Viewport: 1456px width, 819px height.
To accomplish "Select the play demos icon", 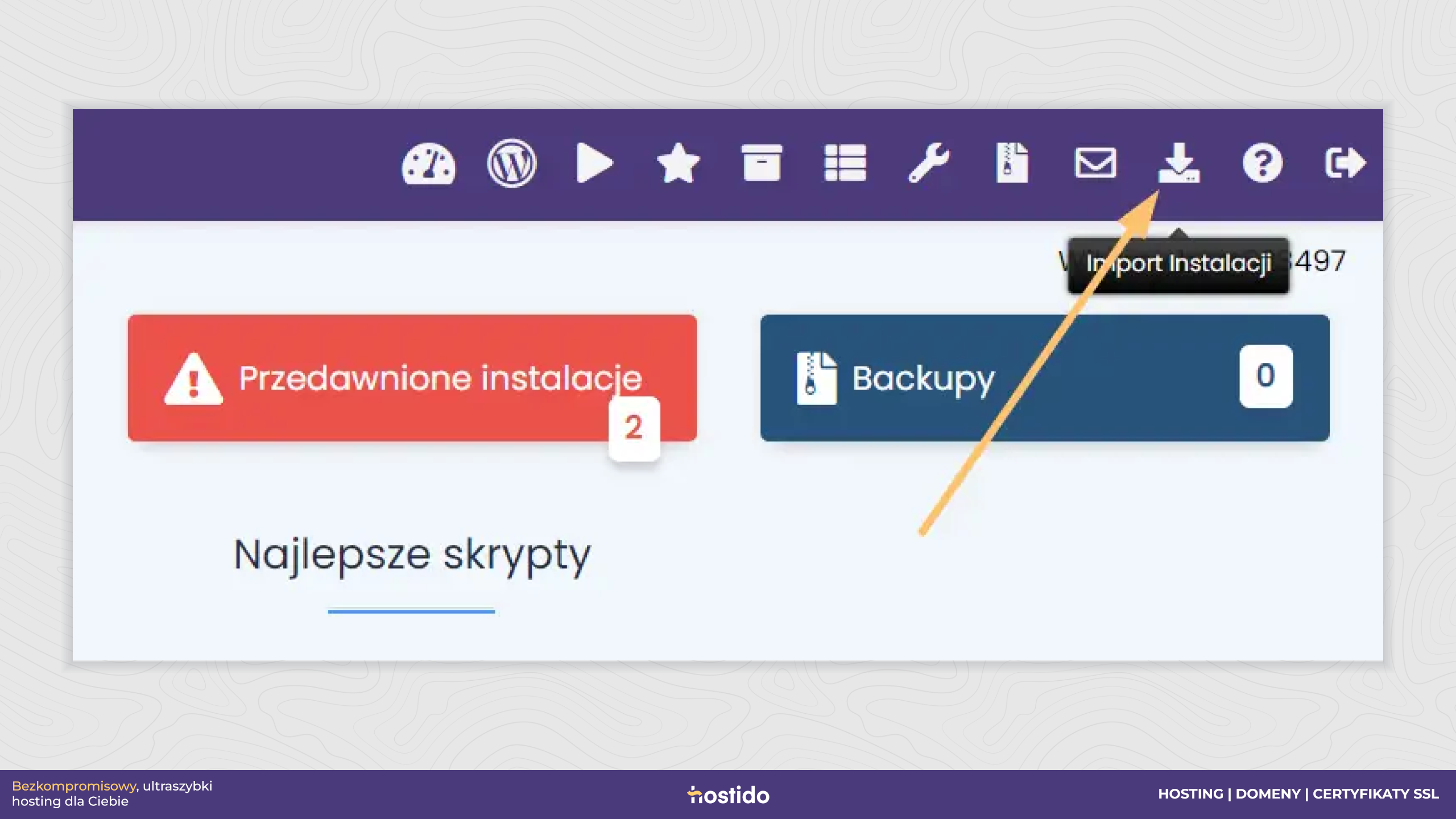I will point(595,163).
